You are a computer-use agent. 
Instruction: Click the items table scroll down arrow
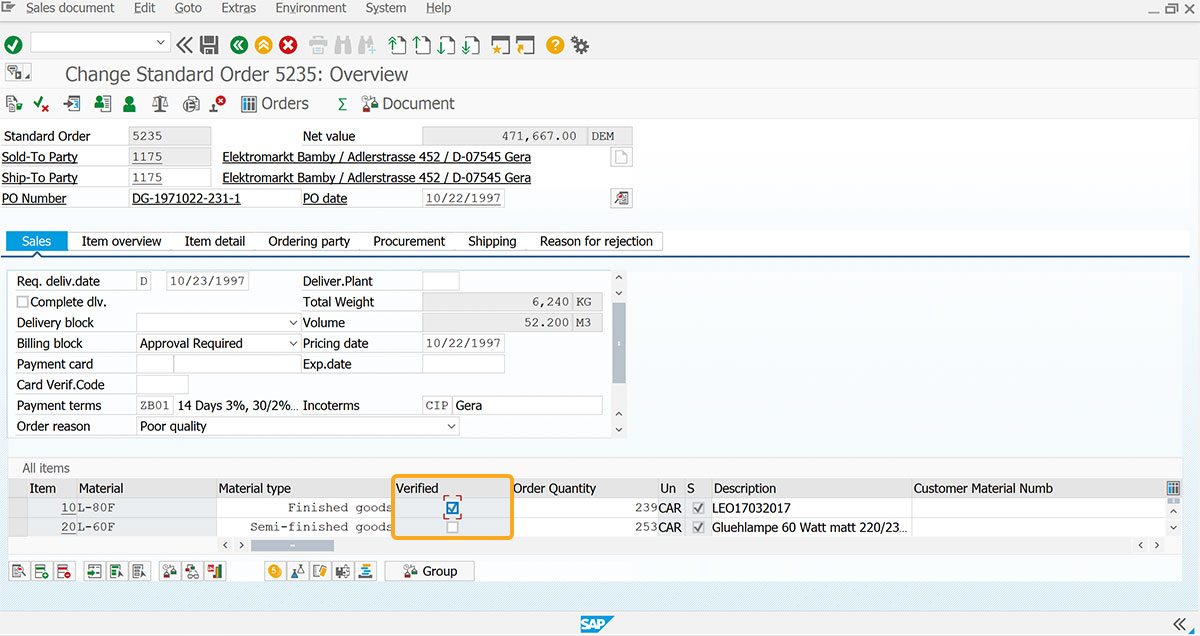[x=1174, y=527]
